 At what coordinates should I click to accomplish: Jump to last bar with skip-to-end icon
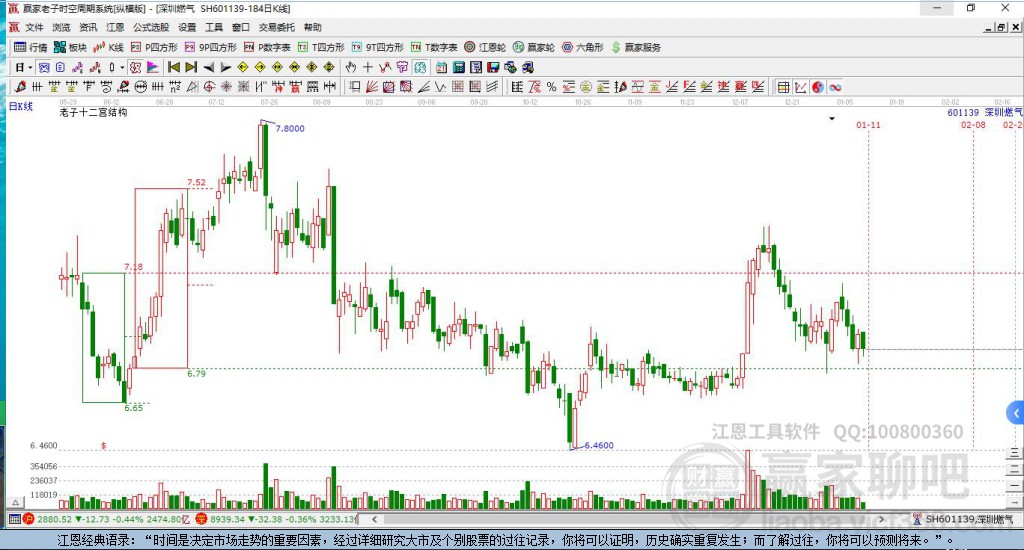pyautogui.click(x=191, y=67)
